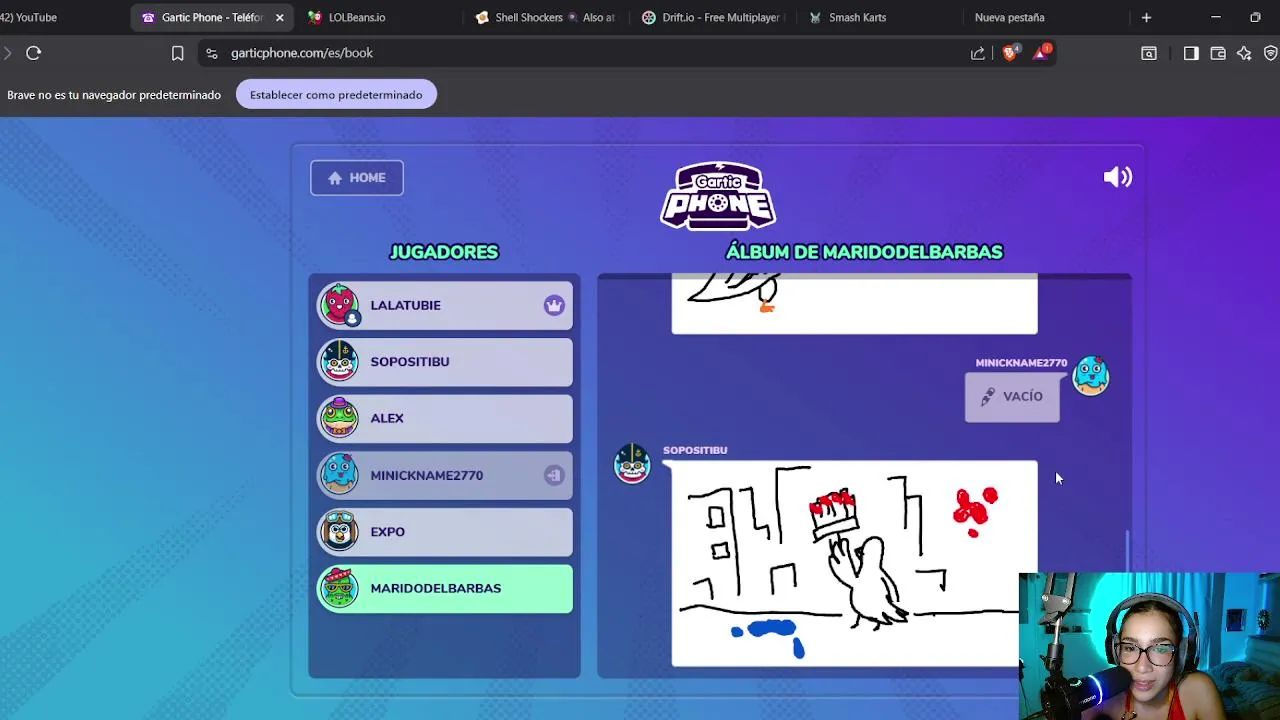Open Brave VPN shield icon

pyautogui.click(x=1271, y=53)
